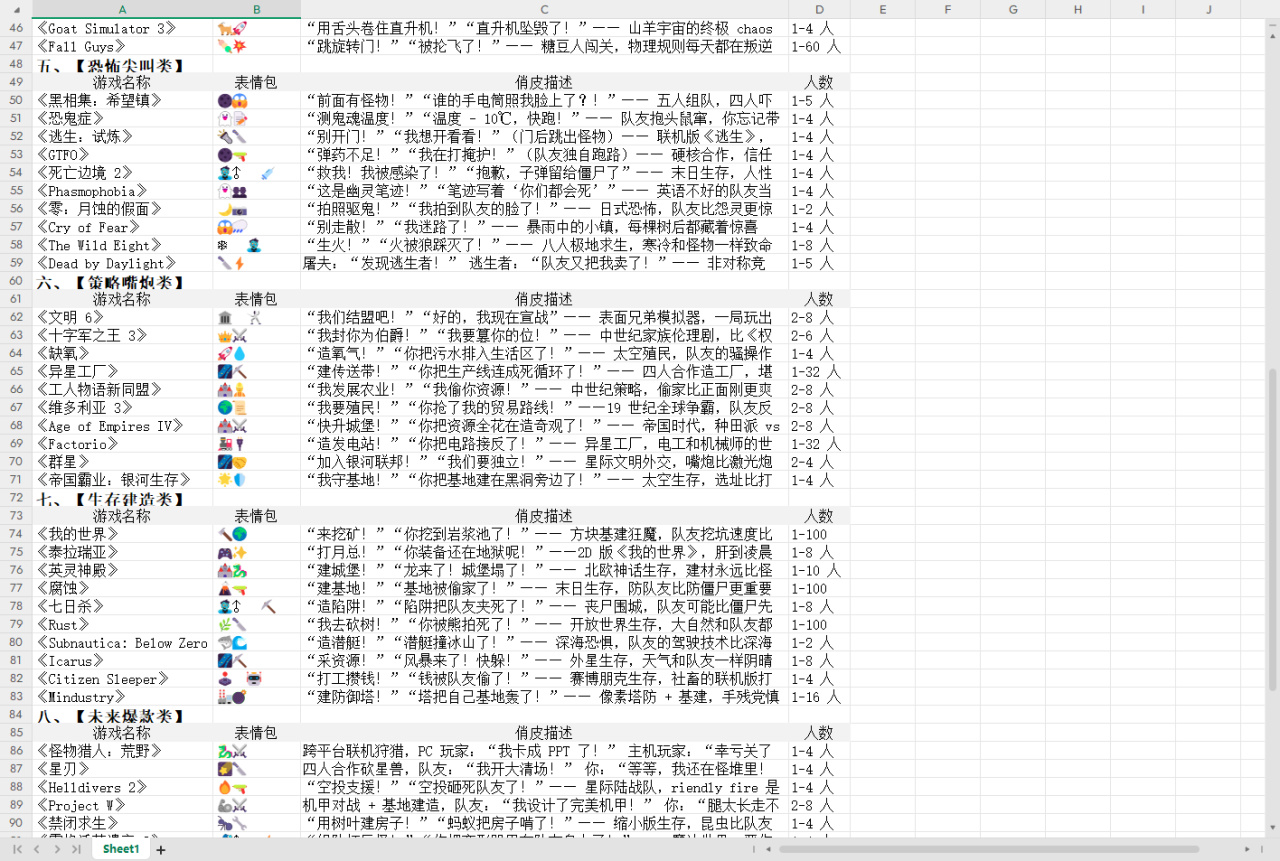The image size is (1280, 861).
Task: Click the description cell starting “空投支援！”
Action: [544, 787]
